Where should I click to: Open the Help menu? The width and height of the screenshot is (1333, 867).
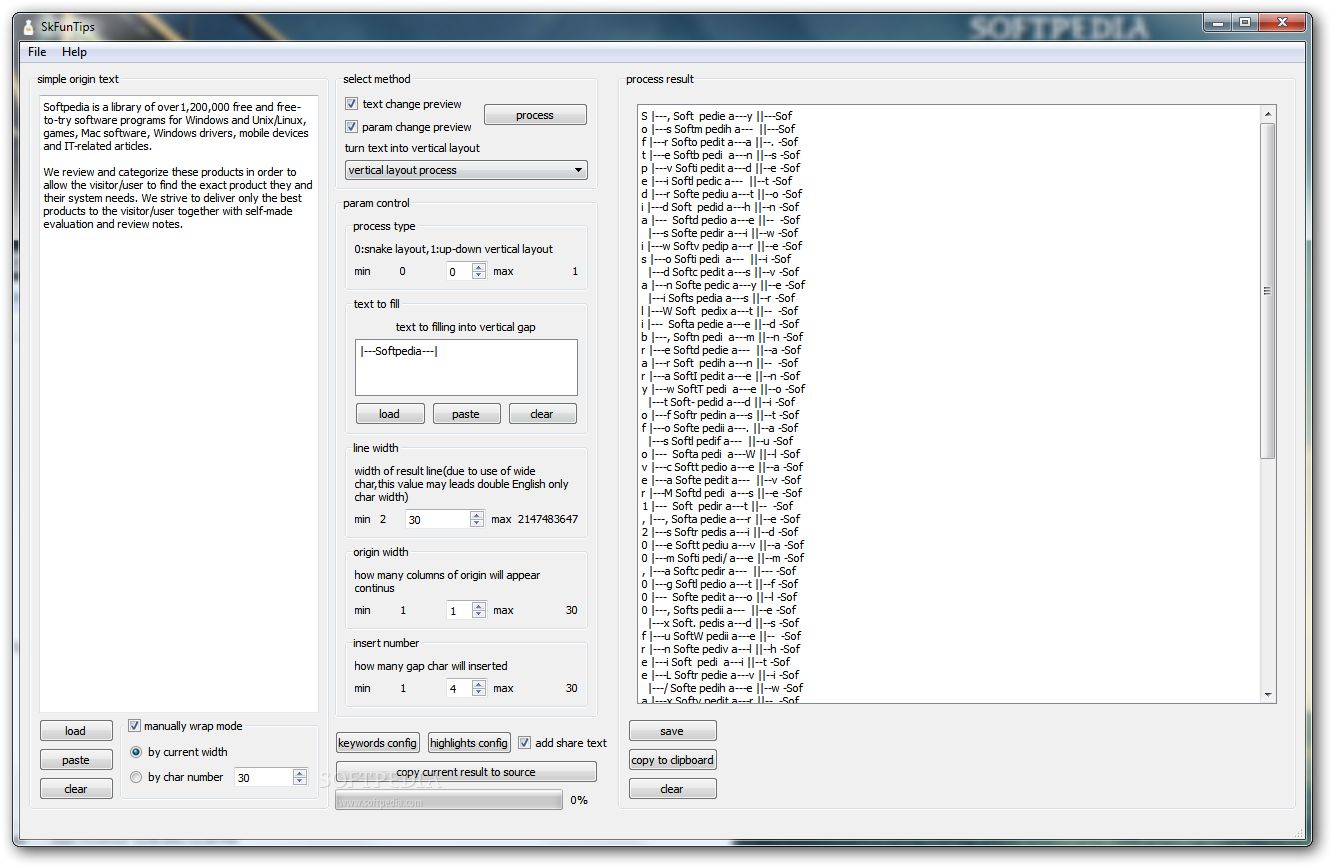tap(74, 52)
